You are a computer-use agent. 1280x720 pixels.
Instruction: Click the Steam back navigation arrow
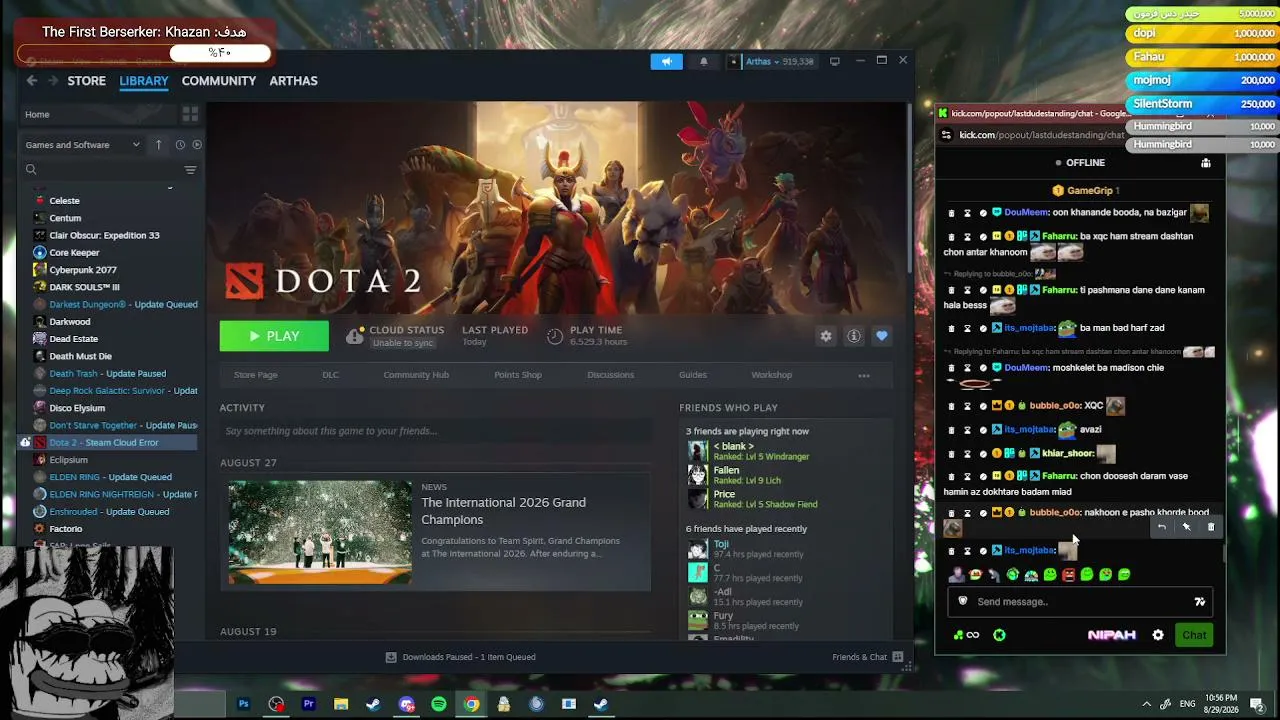point(32,81)
